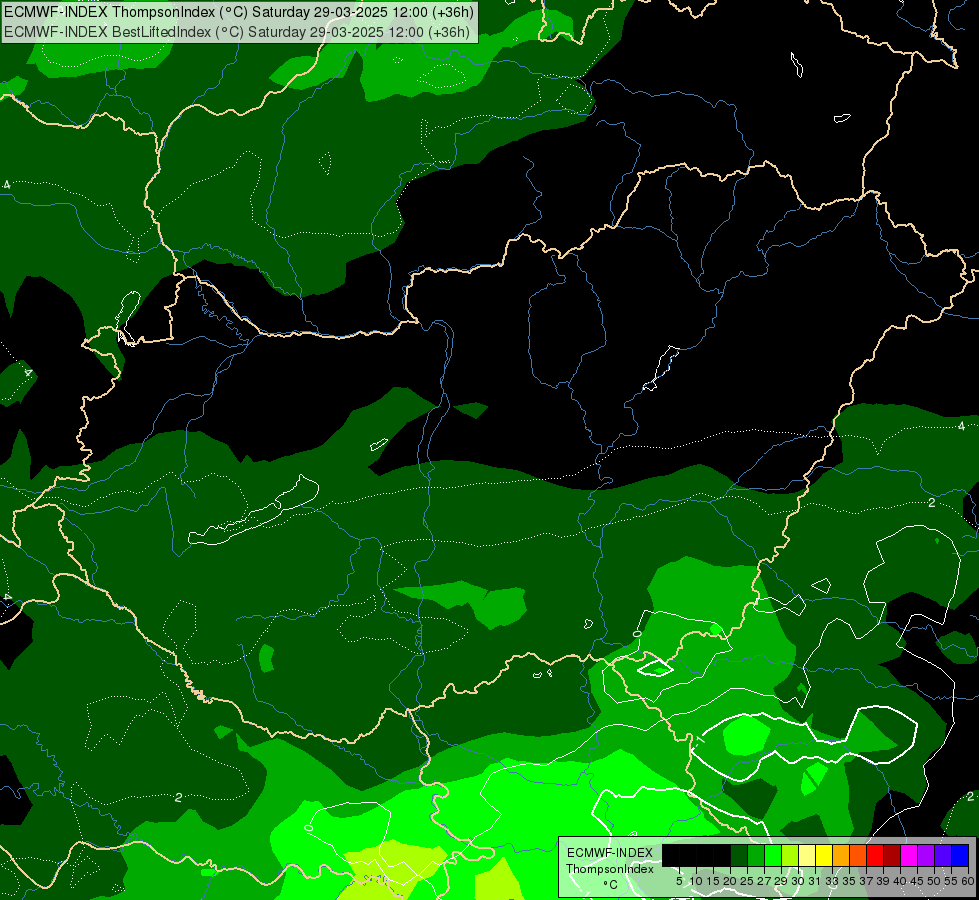
Task: Click legend scale value 40
Action: [900, 881]
